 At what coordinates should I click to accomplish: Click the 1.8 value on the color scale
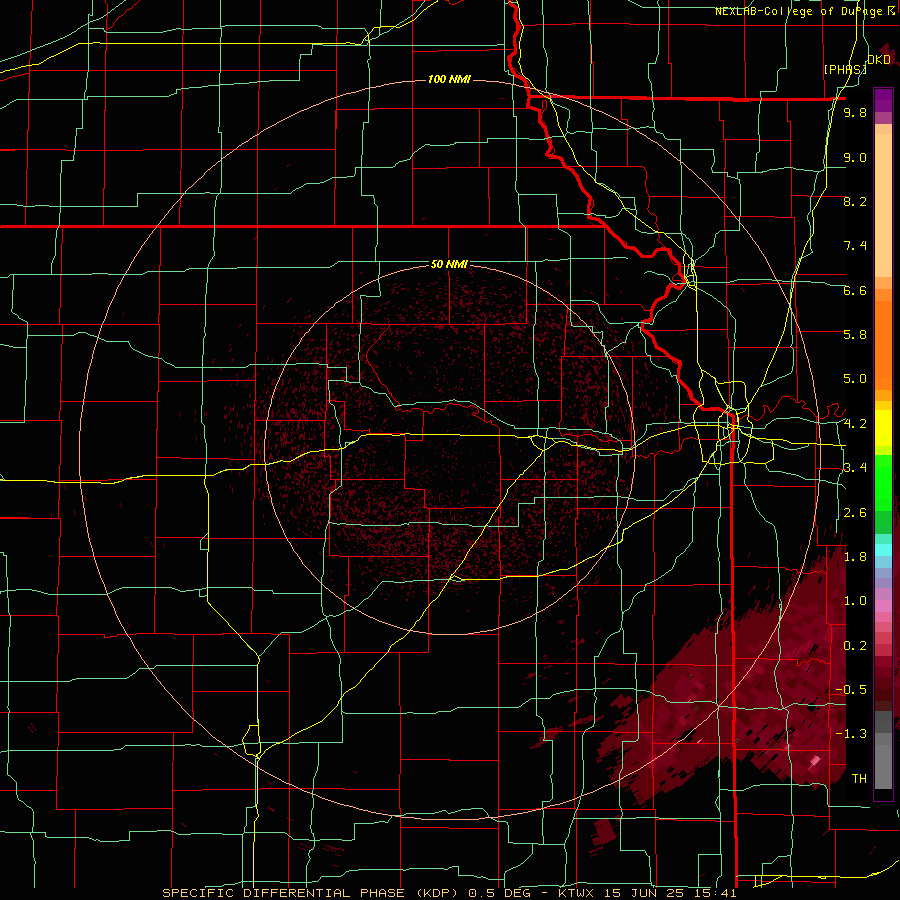click(855, 557)
